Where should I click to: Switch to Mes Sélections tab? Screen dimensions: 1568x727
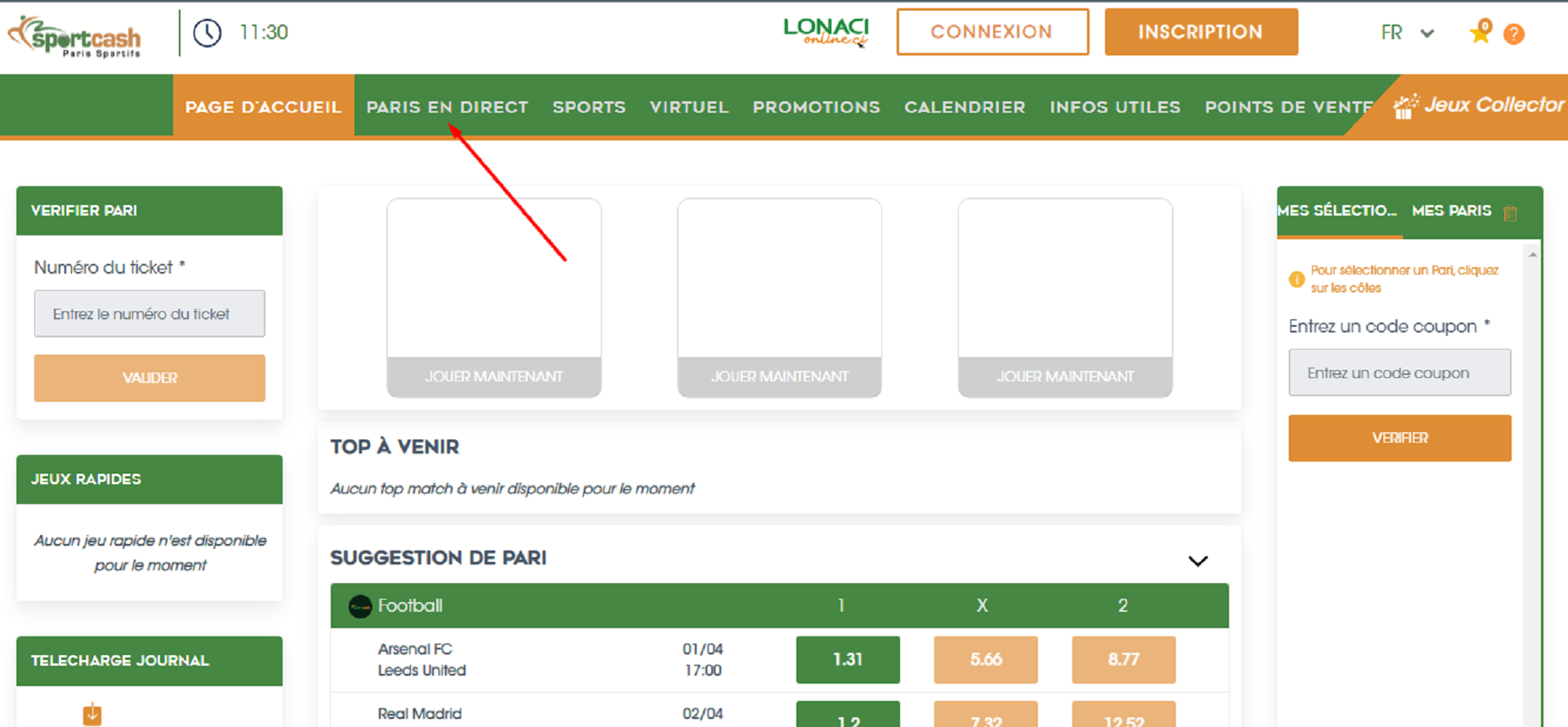coord(1339,211)
